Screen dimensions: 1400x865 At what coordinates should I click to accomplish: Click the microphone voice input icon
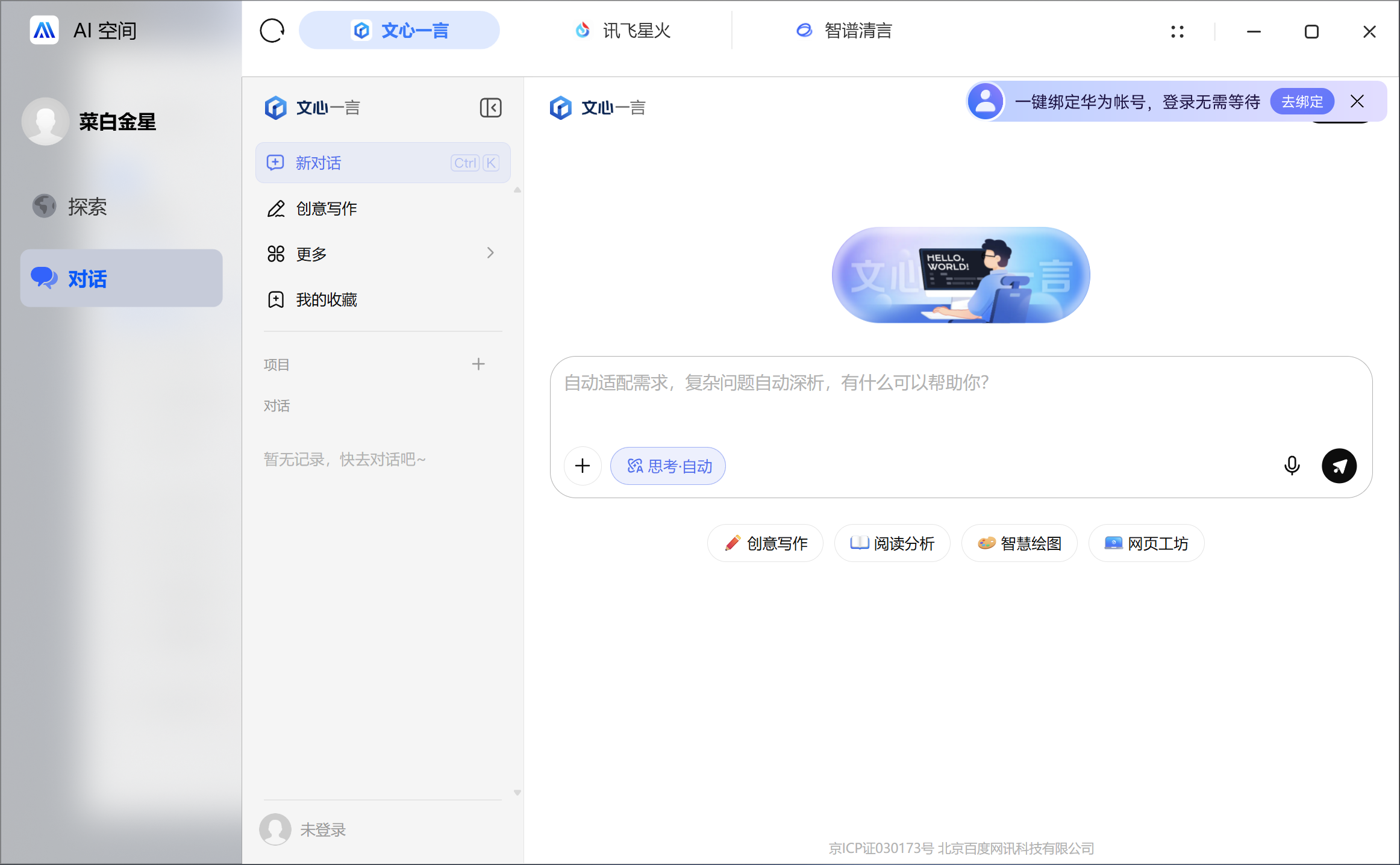click(1292, 466)
